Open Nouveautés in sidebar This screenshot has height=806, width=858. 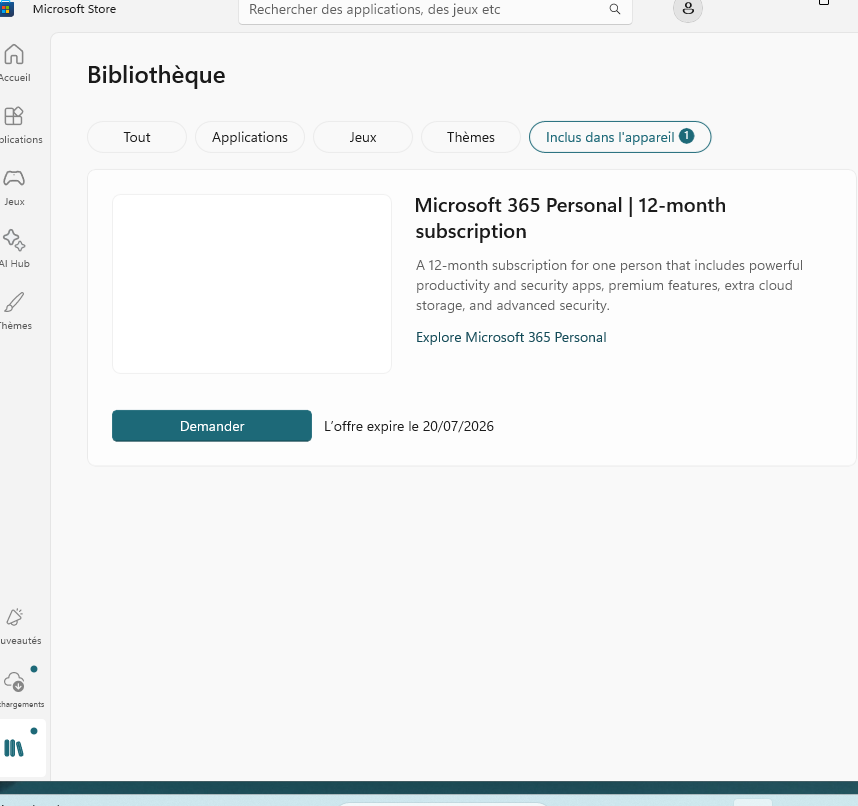(14, 625)
